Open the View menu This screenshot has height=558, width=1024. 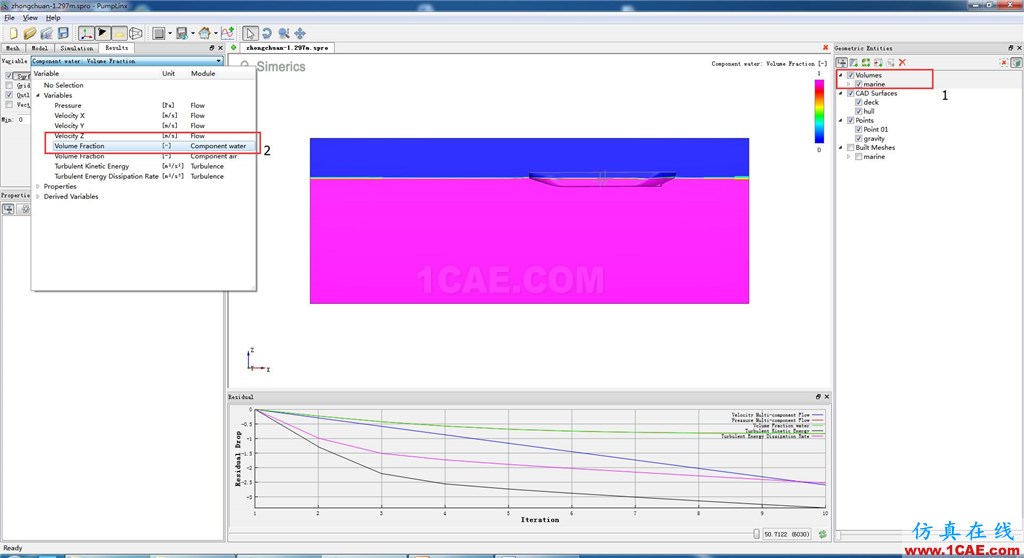click(x=30, y=18)
